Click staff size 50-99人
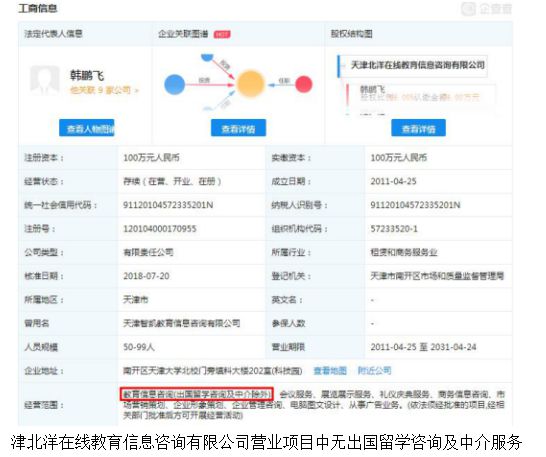546x457 pixels. (x=139, y=347)
